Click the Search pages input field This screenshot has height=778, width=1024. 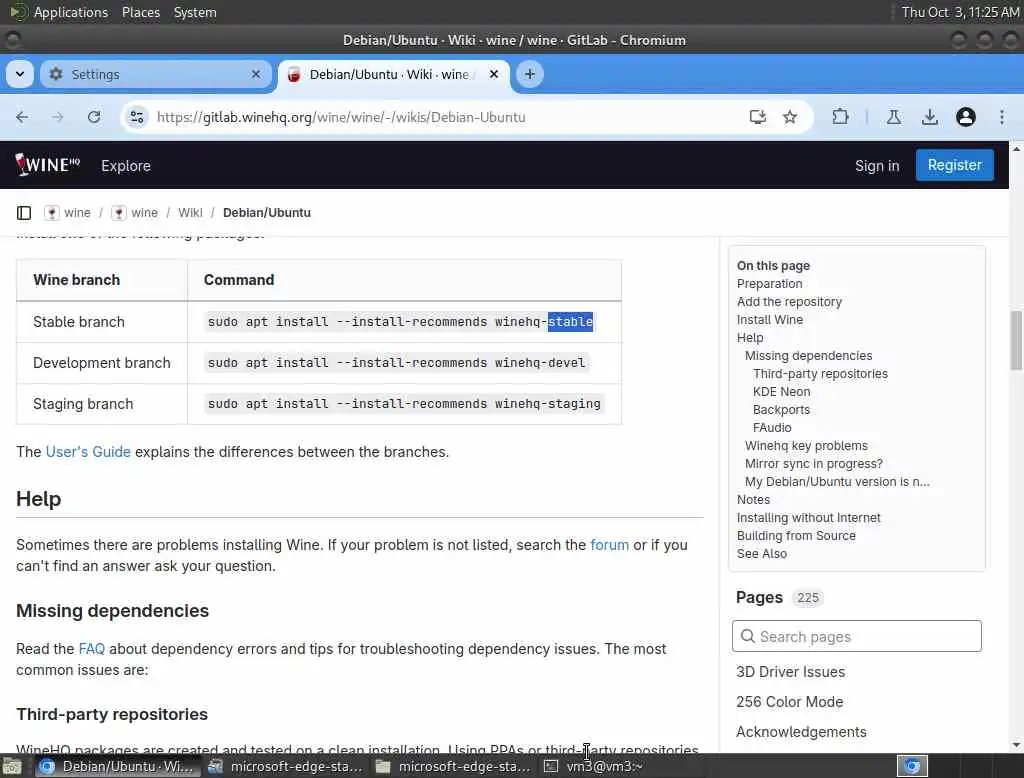click(x=856, y=636)
